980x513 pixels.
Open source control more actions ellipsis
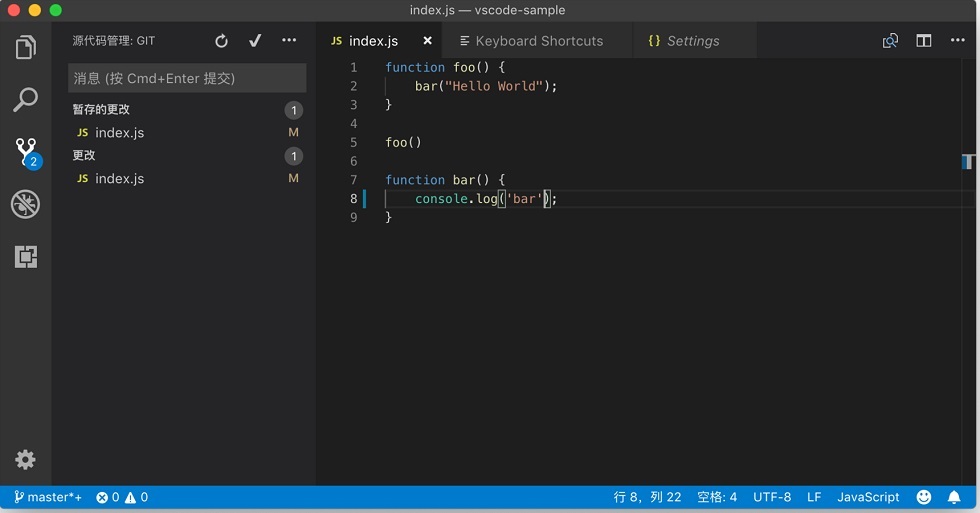[x=289, y=40]
